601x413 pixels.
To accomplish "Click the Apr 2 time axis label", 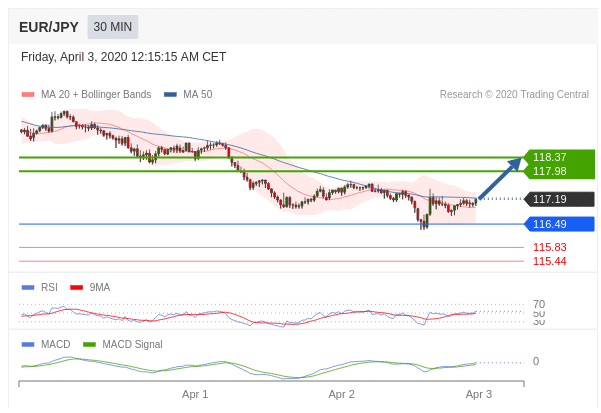I will (x=342, y=394).
